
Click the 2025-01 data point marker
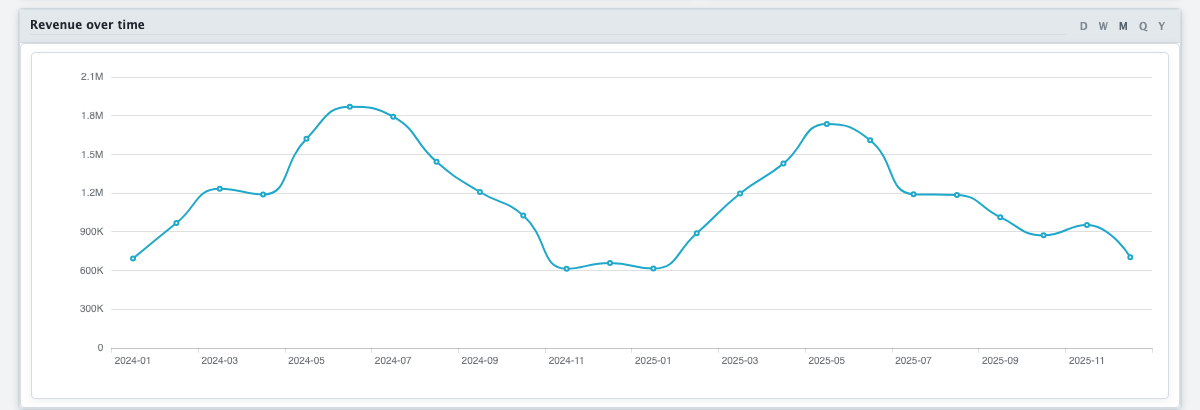click(653, 269)
